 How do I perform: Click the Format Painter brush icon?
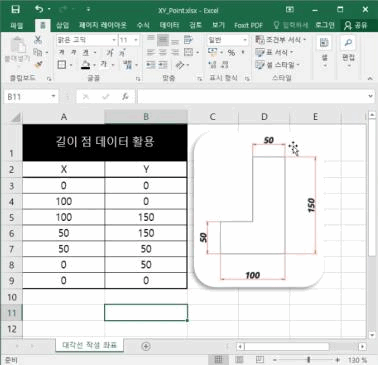coord(38,64)
